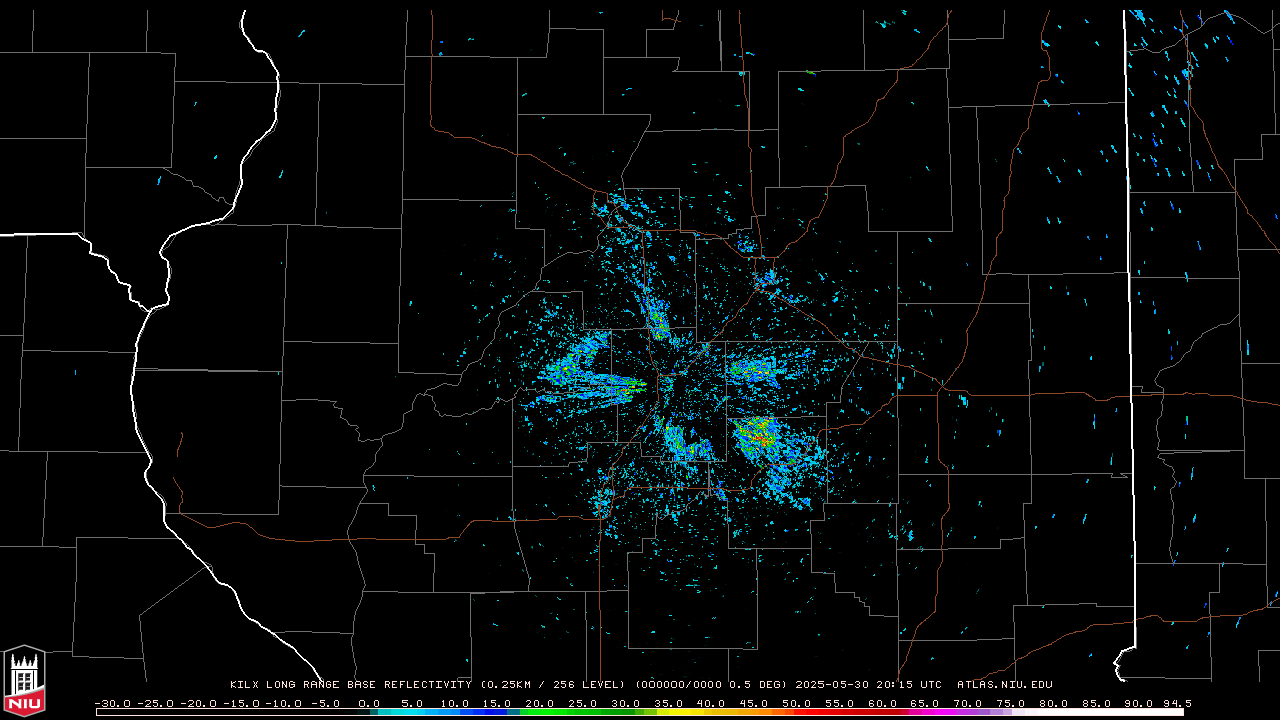Click the 30.0 scale label
This screenshot has height=720, width=1280.
[x=626, y=704]
